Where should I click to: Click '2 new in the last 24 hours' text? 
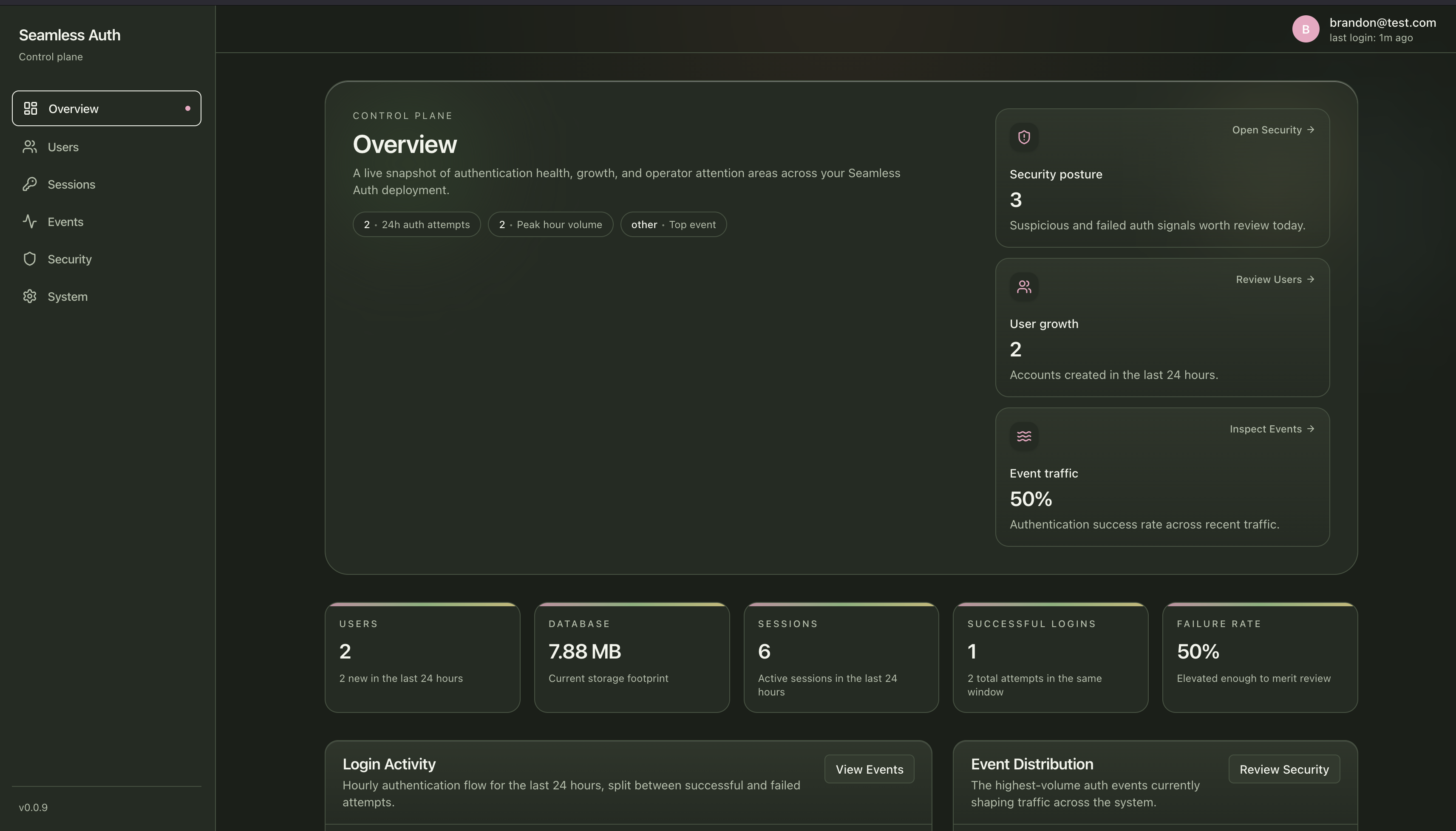pos(401,678)
